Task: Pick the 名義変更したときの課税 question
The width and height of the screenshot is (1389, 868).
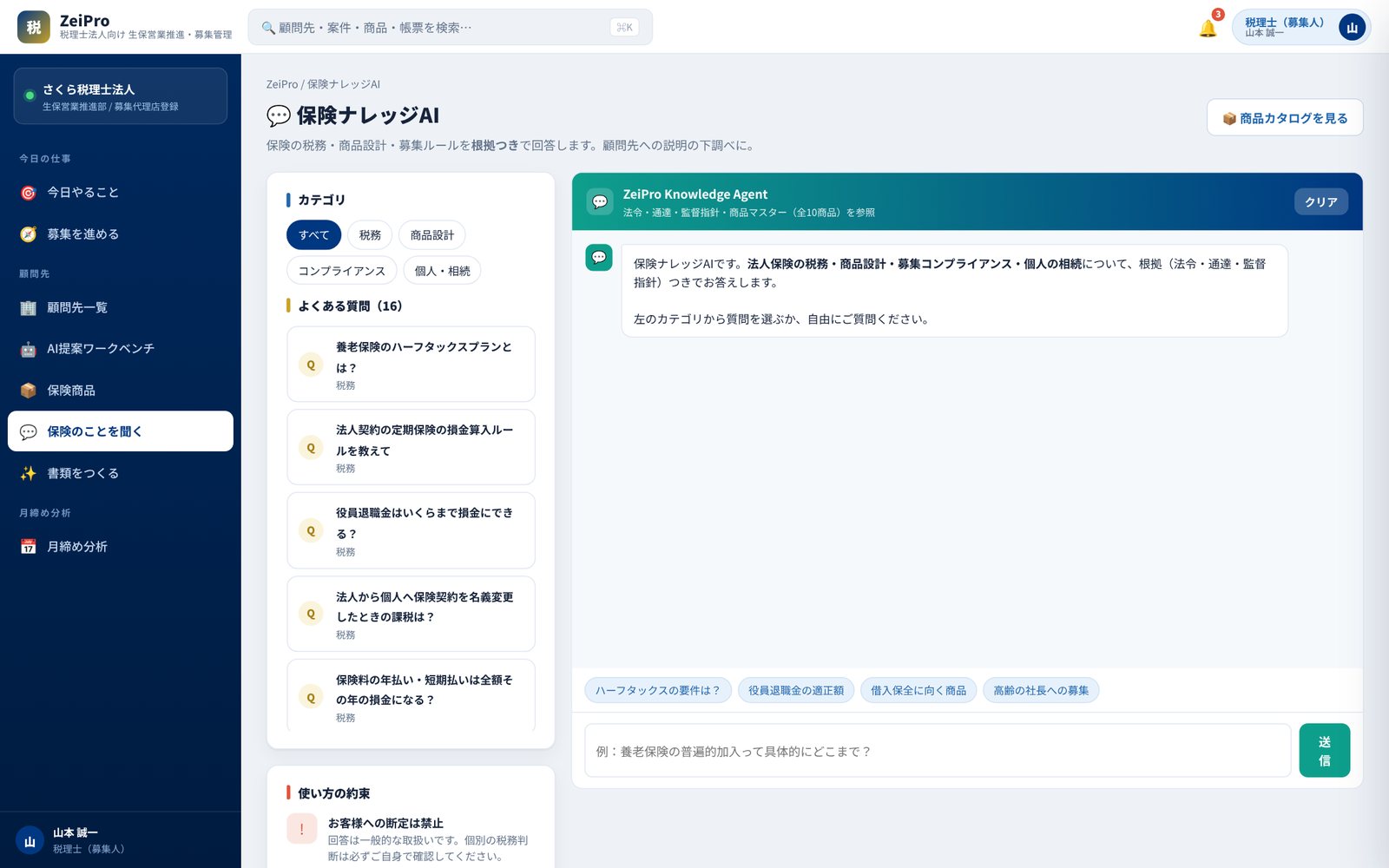Action: click(x=411, y=615)
